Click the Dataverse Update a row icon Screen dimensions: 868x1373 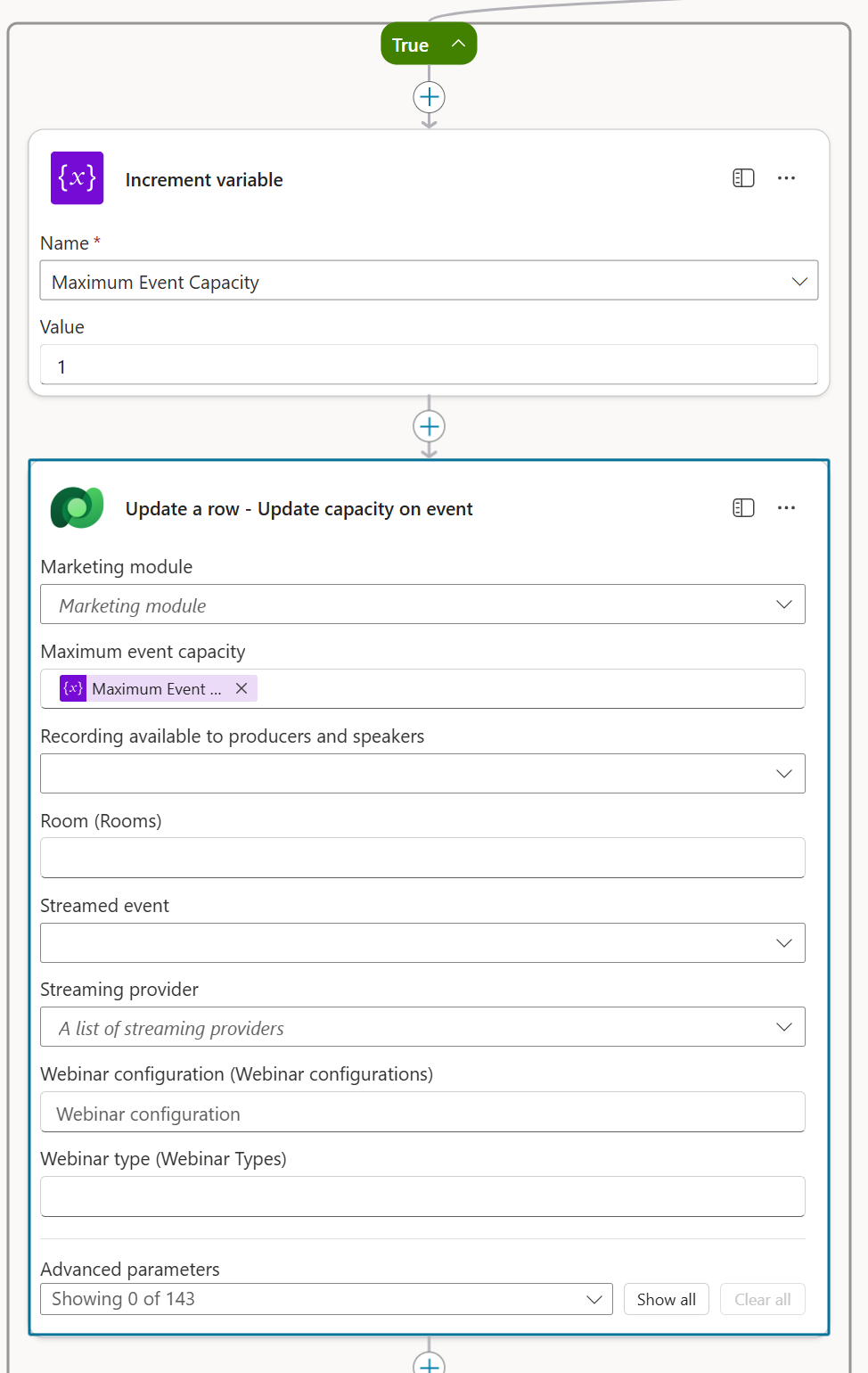pos(77,508)
